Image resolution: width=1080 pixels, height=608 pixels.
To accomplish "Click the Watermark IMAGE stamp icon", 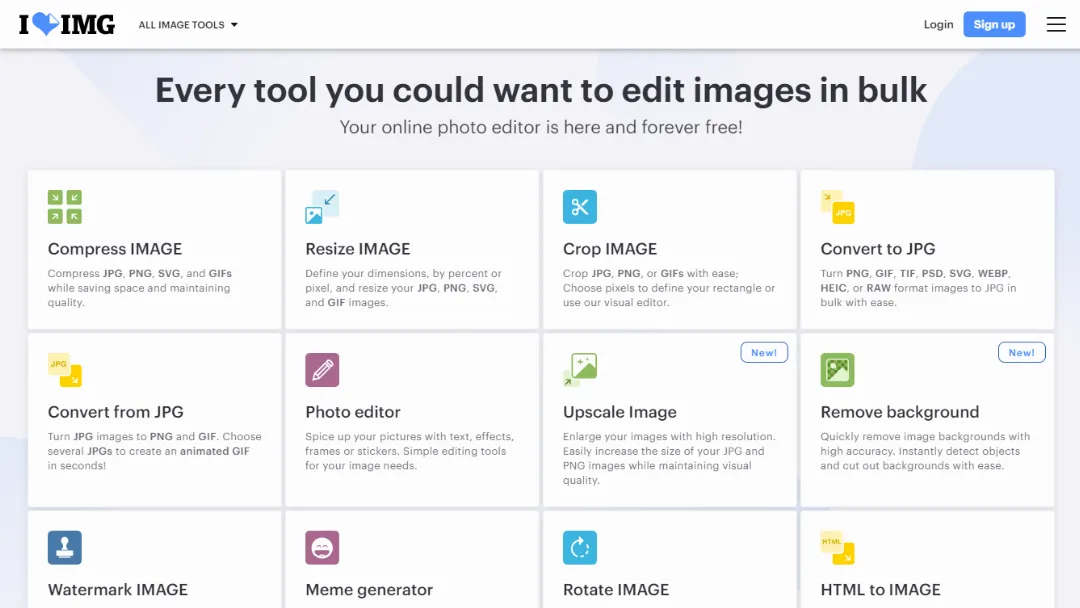I will tap(65, 547).
